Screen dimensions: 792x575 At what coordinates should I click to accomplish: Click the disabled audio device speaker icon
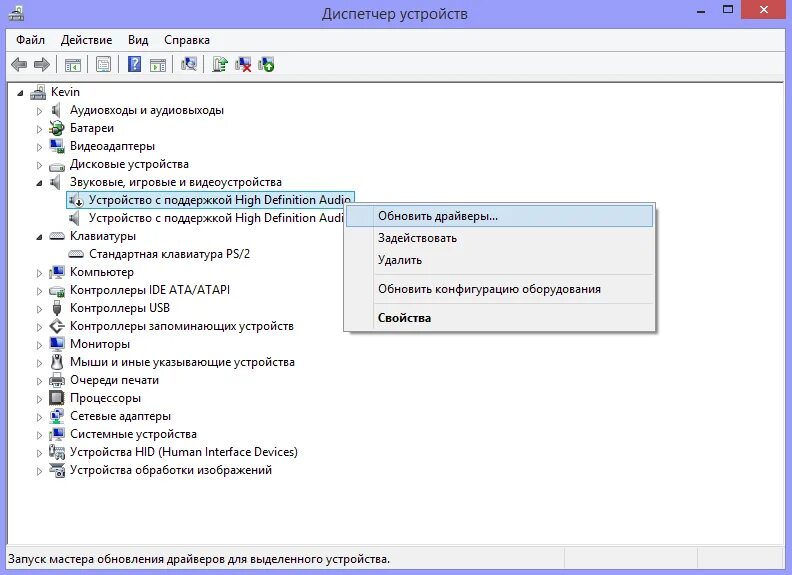click(76, 200)
